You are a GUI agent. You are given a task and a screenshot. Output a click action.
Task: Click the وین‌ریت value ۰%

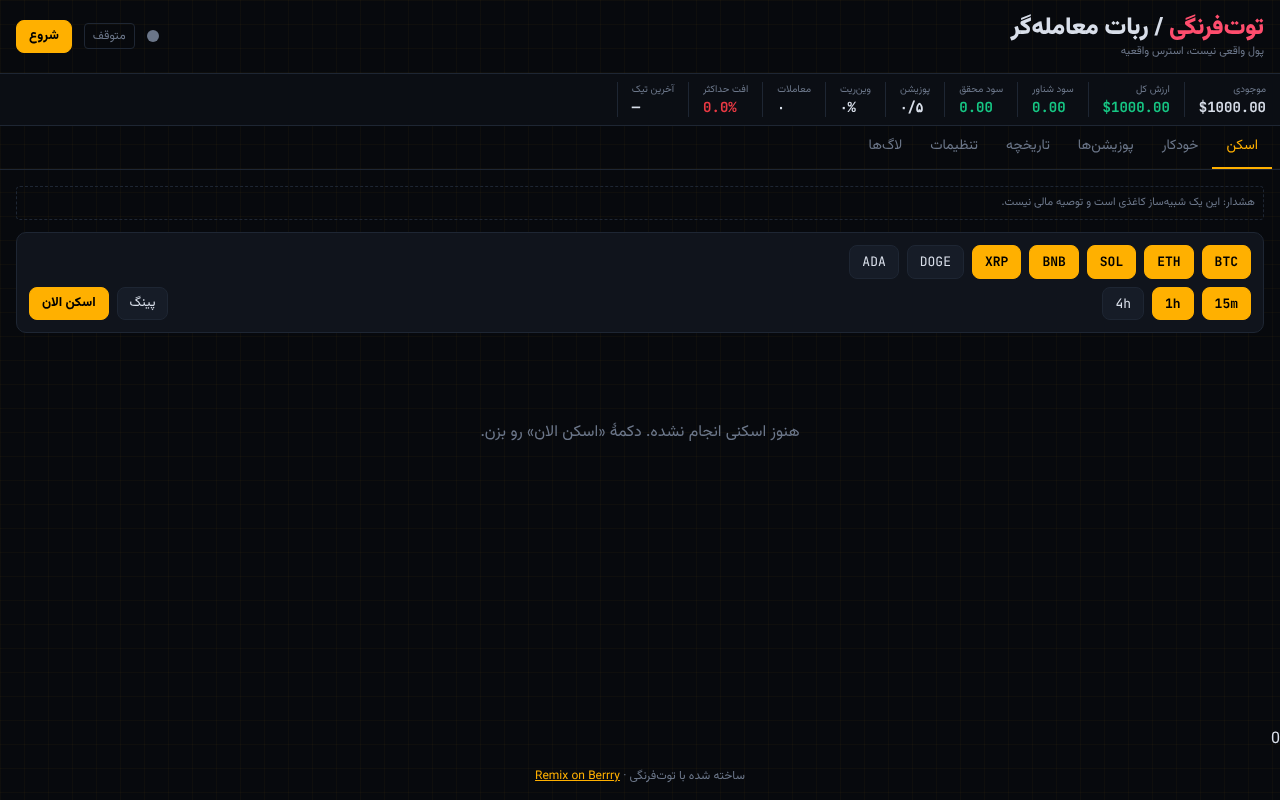848,108
